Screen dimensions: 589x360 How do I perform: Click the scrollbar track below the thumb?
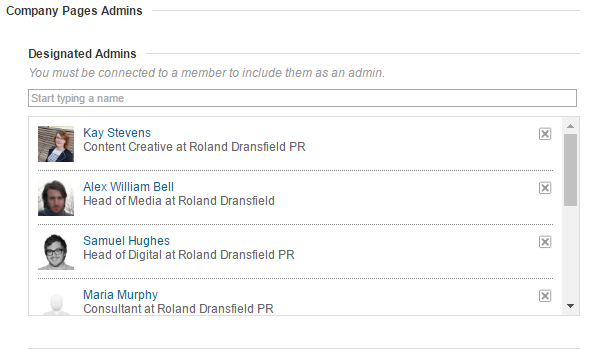pyautogui.click(x=570, y=253)
